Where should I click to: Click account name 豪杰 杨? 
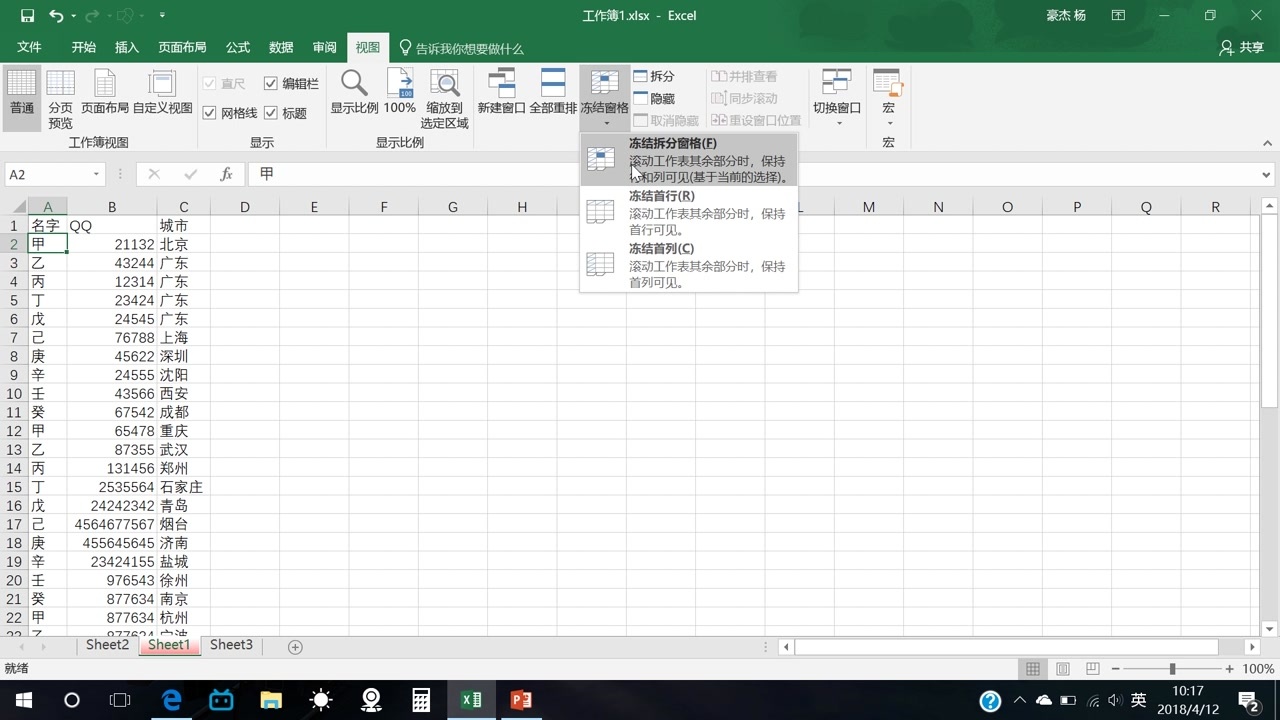[x=1066, y=15]
